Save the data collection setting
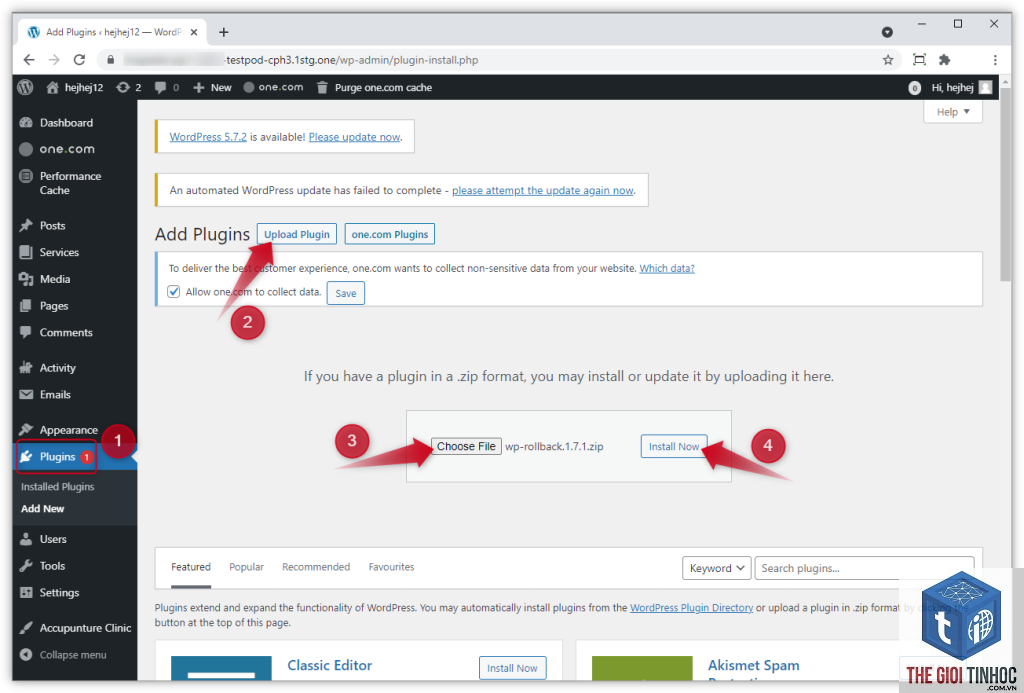Image resolution: width=1024 pixels, height=693 pixels. point(345,293)
